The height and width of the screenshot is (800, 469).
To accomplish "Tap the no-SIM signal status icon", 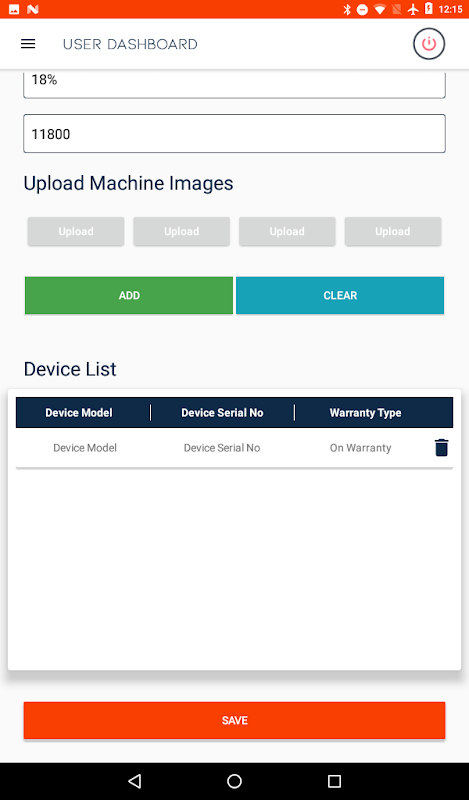I will click(x=397, y=9).
